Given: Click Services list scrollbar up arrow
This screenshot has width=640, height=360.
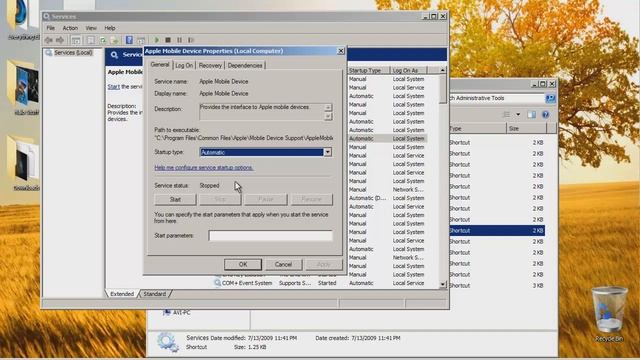Looking at the screenshot, I should pos(442,71).
